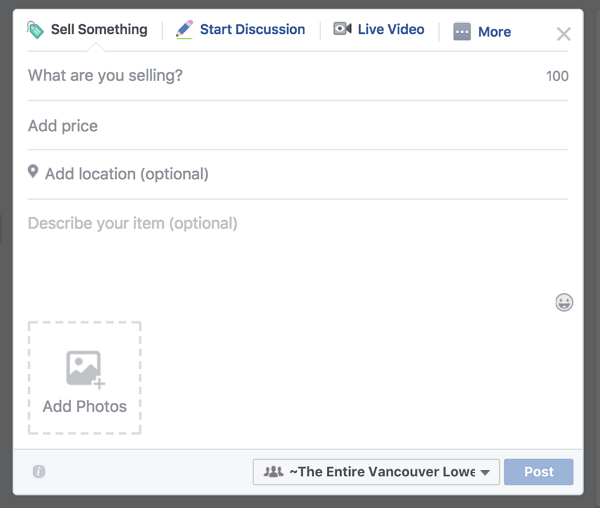Click the Add price field
The width and height of the screenshot is (600, 508).
click(298, 126)
